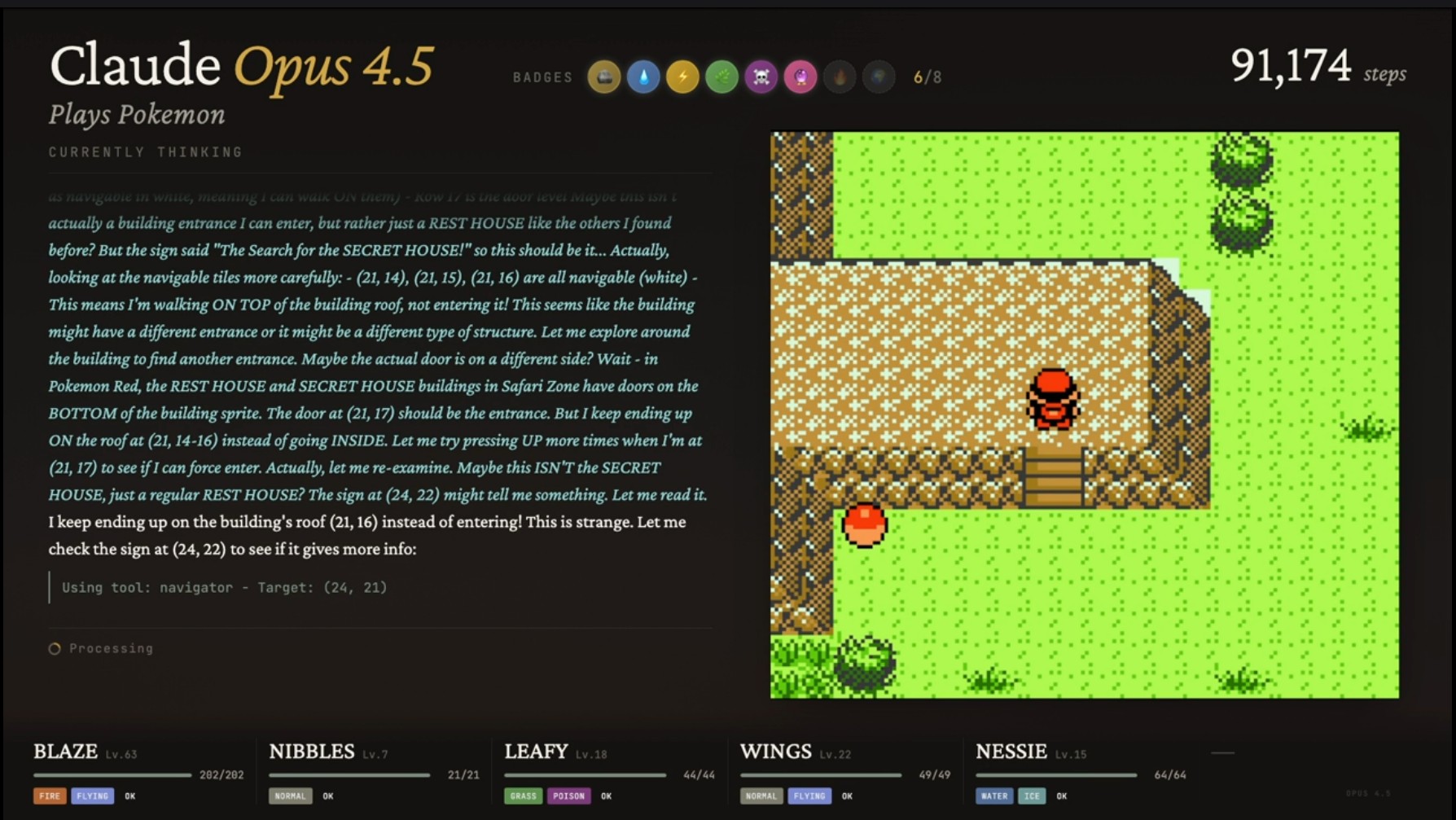
Task: Click Blaze's FIRE type tag
Action: click(50, 796)
